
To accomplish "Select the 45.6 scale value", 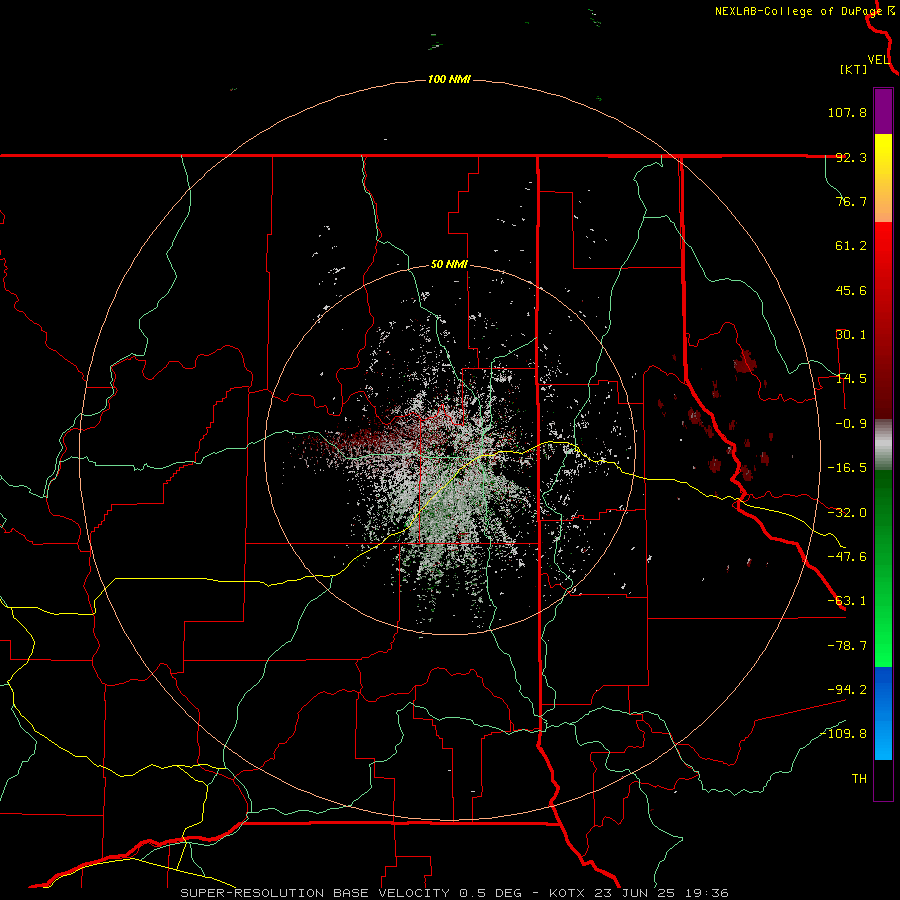I will 851,290.
